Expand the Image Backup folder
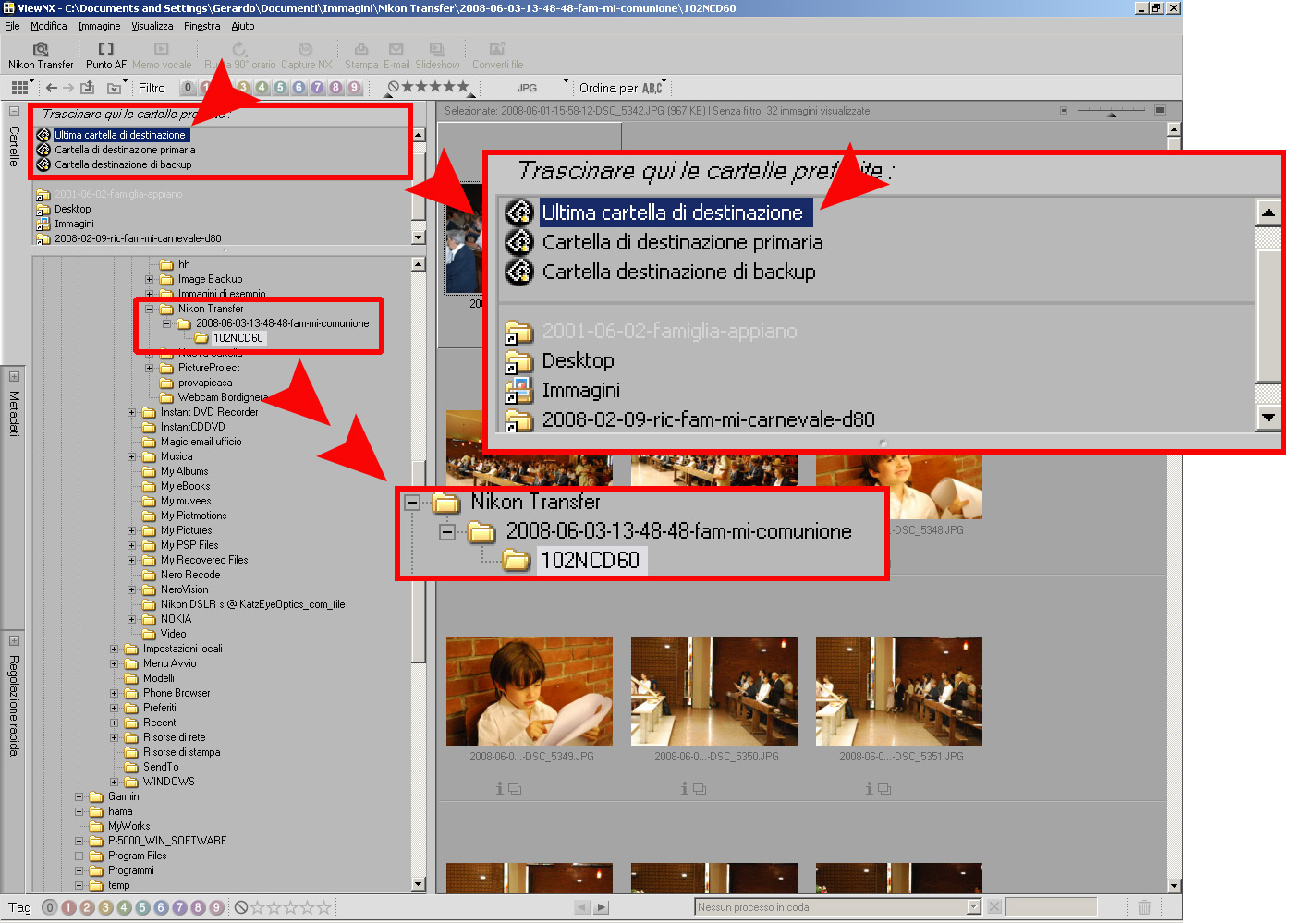 pyautogui.click(x=150, y=279)
